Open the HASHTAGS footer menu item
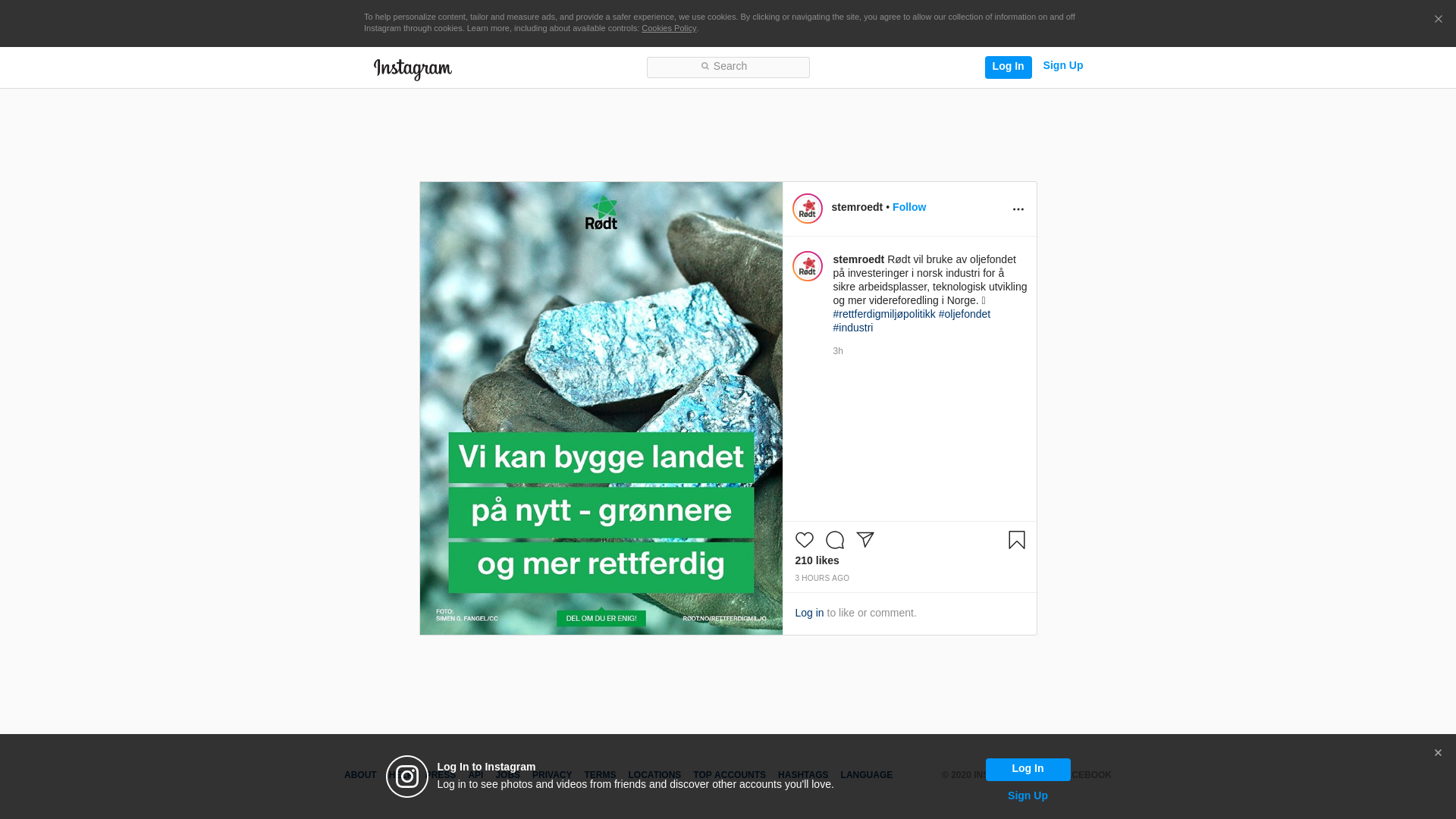 coord(803,775)
